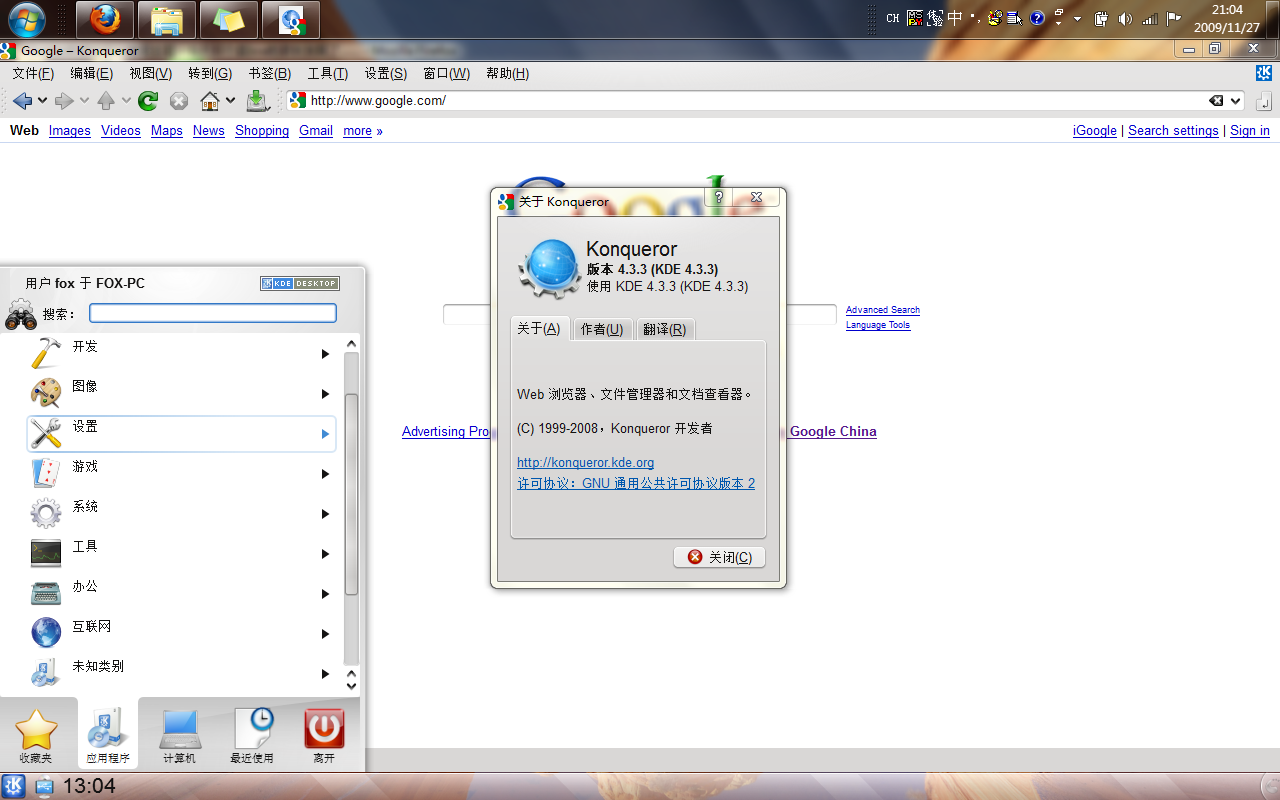This screenshot has height=800, width=1280.
Task: Switch to the 作者(U) tab
Action: [602, 329]
